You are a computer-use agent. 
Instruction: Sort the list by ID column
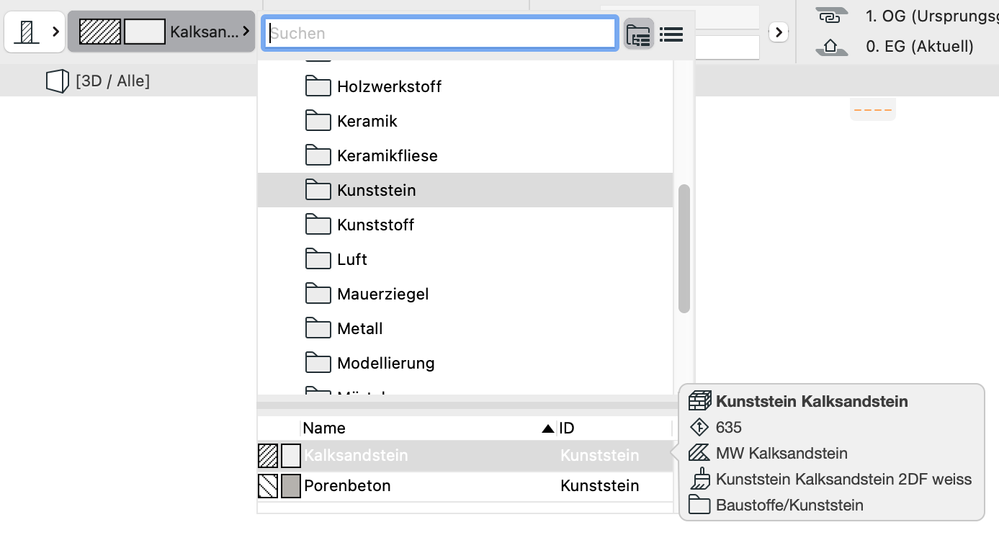point(610,428)
